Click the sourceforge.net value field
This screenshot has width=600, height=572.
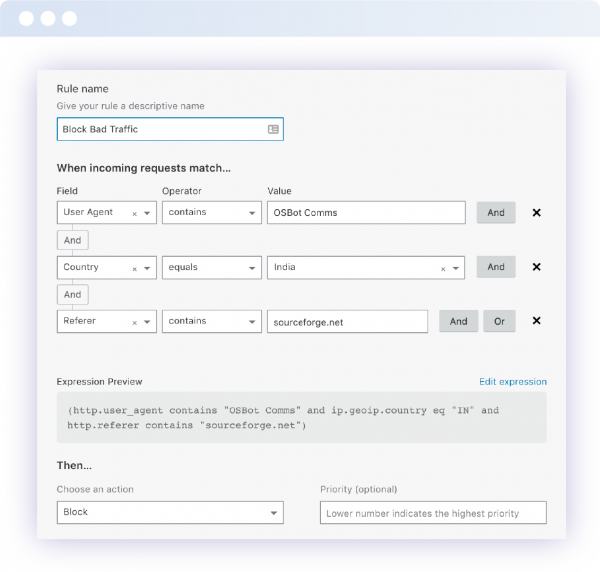pos(347,321)
